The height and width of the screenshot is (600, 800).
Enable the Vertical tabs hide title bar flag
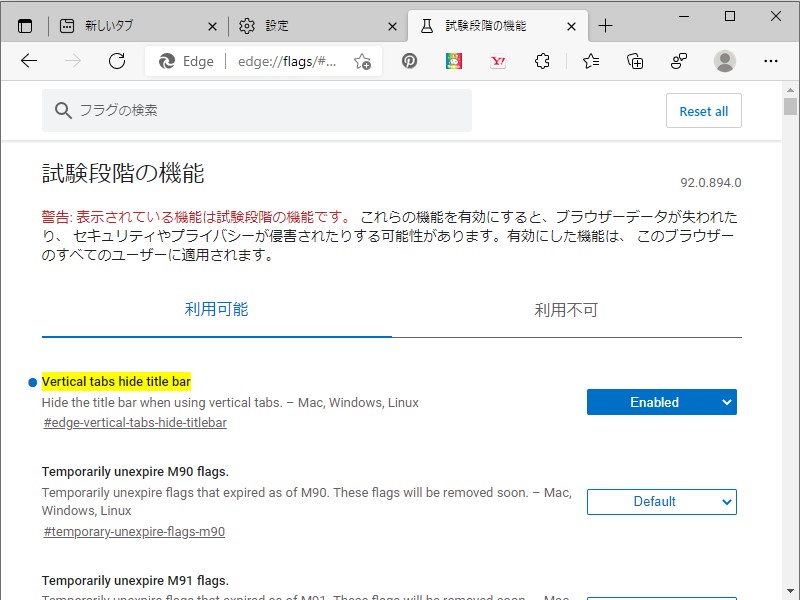point(661,402)
